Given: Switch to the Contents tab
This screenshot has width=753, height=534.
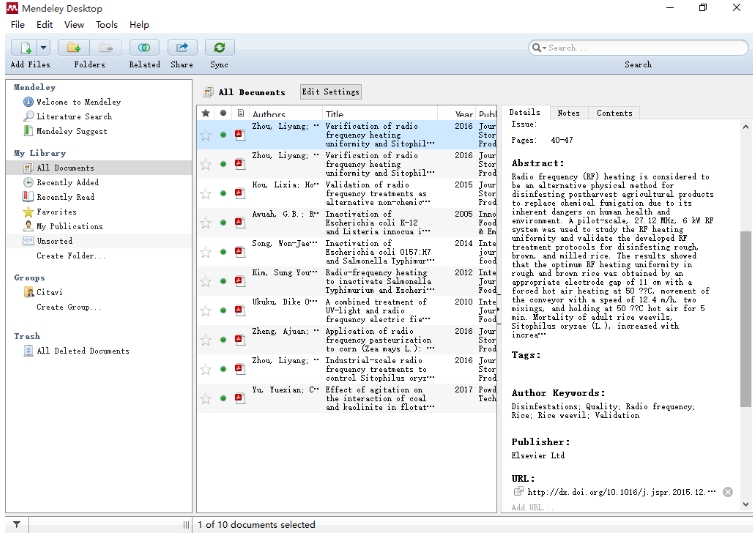Looking at the screenshot, I should point(614,113).
